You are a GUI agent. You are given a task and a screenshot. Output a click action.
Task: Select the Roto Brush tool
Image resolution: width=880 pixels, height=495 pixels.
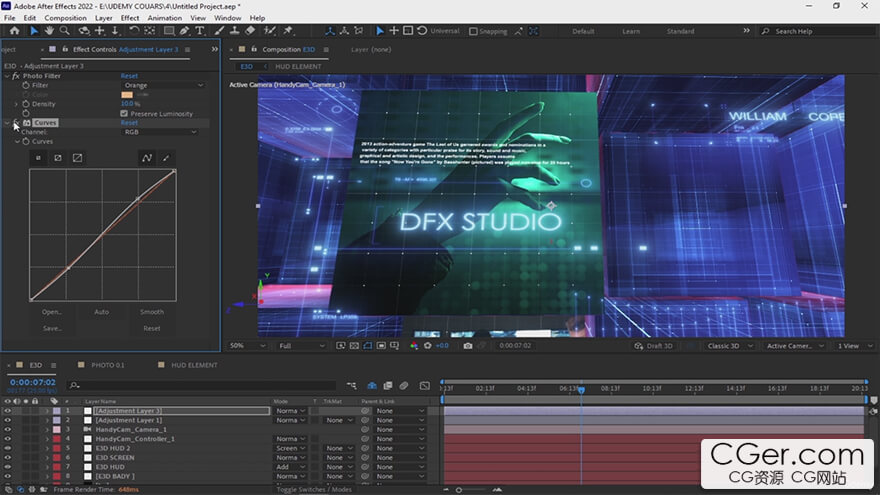pyautogui.click(x=270, y=31)
